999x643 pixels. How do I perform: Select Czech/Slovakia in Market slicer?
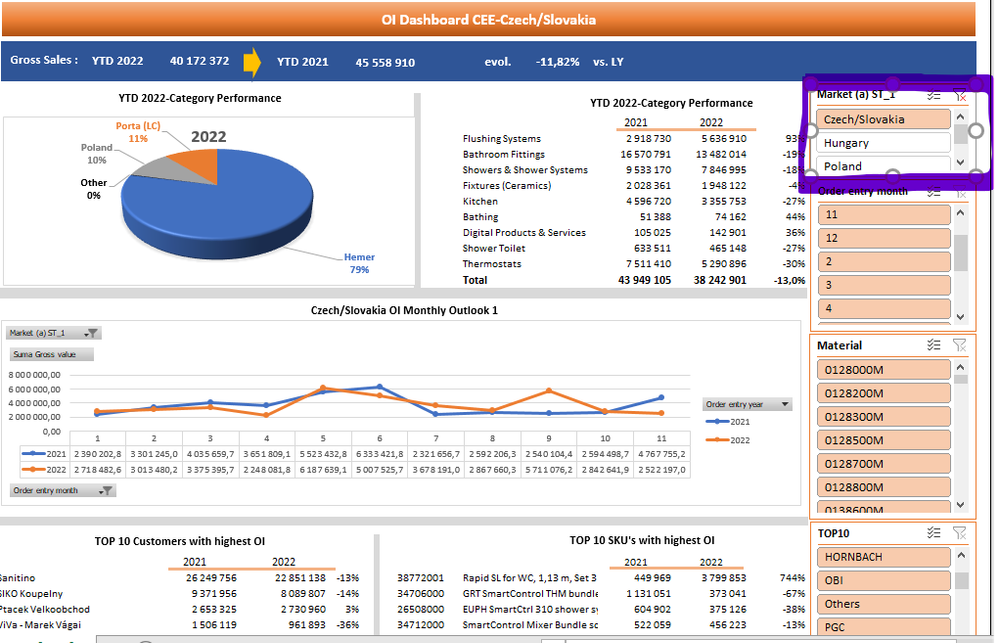pyautogui.click(x=884, y=119)
